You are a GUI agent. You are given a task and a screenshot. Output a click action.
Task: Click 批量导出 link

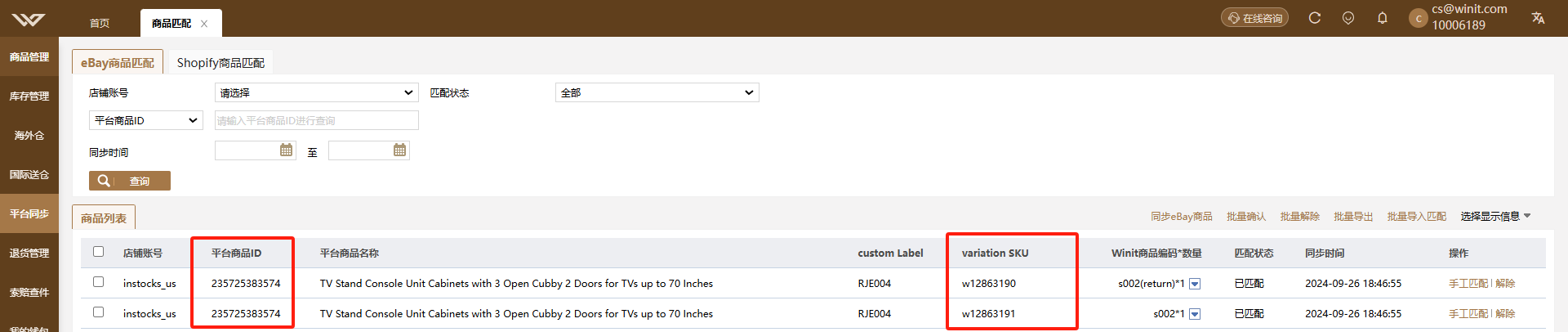(1353, 217)
